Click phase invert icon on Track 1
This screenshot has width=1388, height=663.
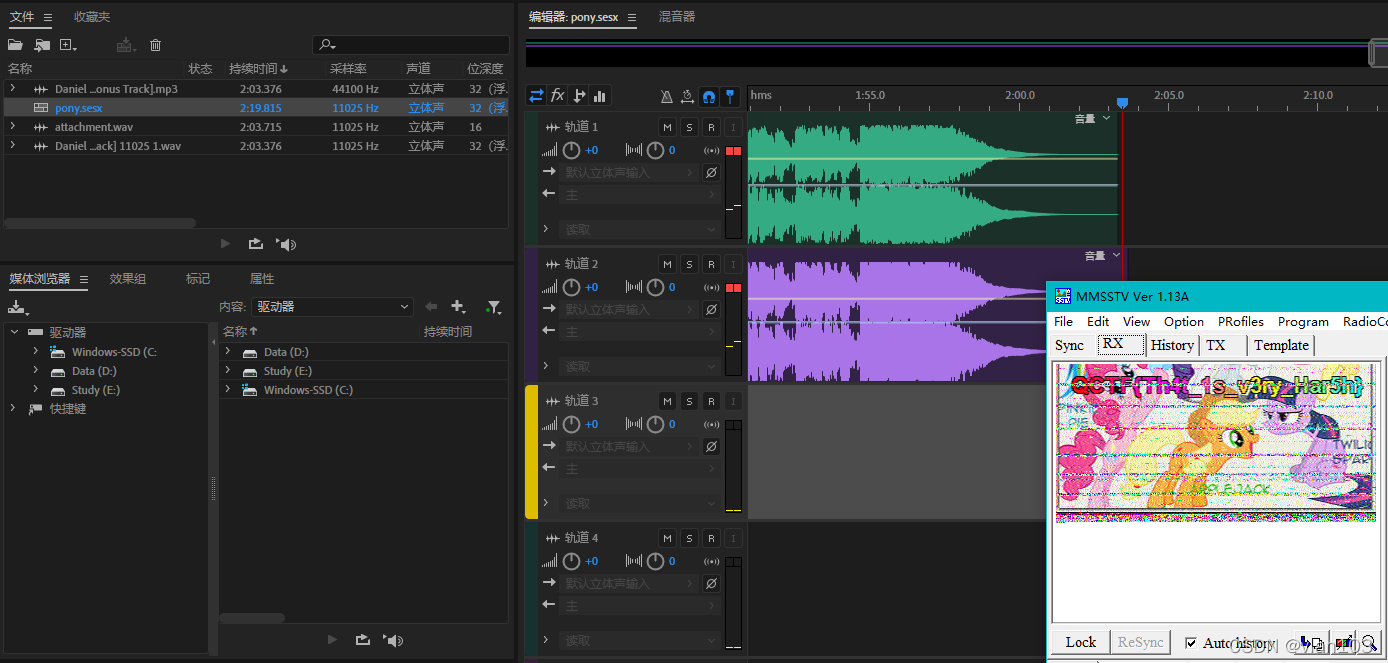coord(711,172)
